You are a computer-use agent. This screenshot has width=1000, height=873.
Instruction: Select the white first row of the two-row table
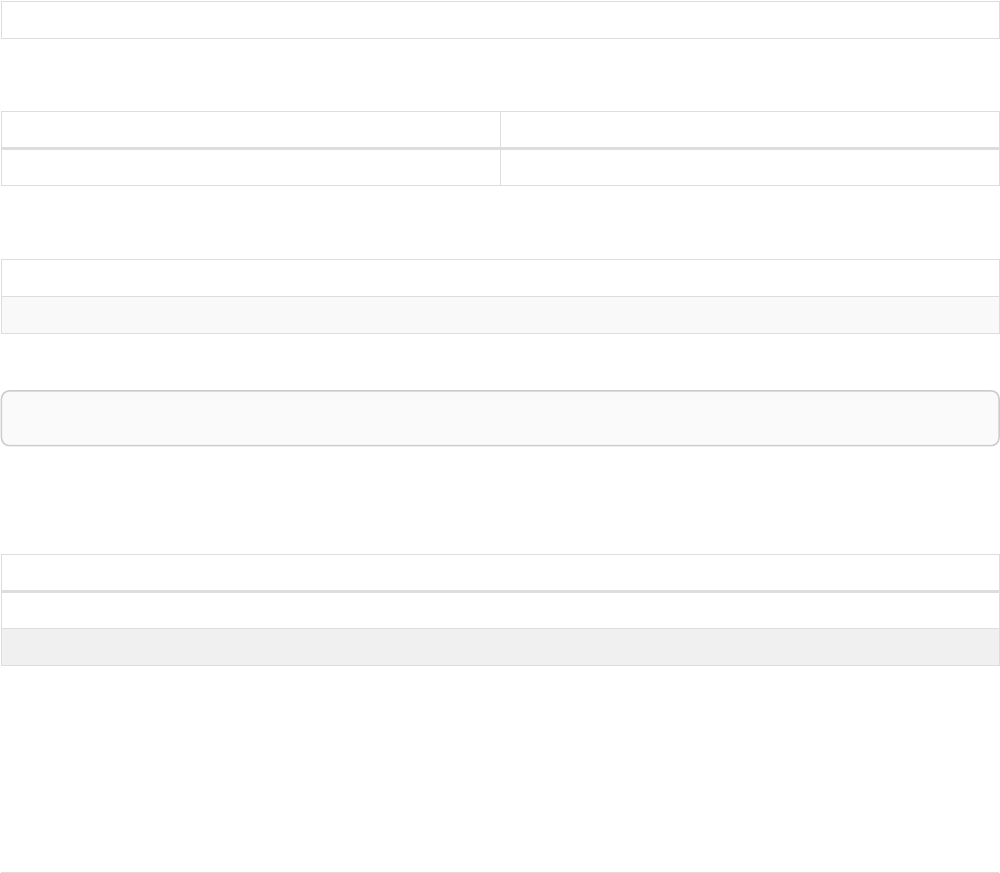tap(500, 278)
